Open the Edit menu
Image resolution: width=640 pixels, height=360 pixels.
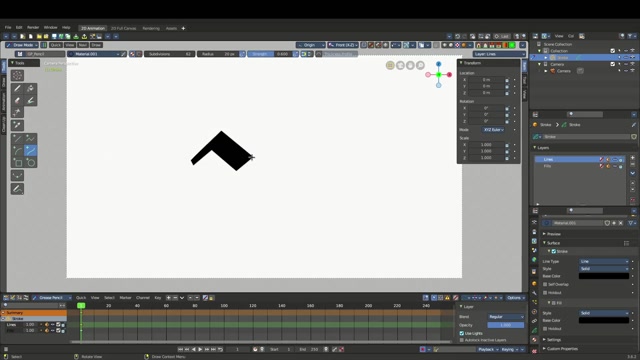tap(19, 27)
